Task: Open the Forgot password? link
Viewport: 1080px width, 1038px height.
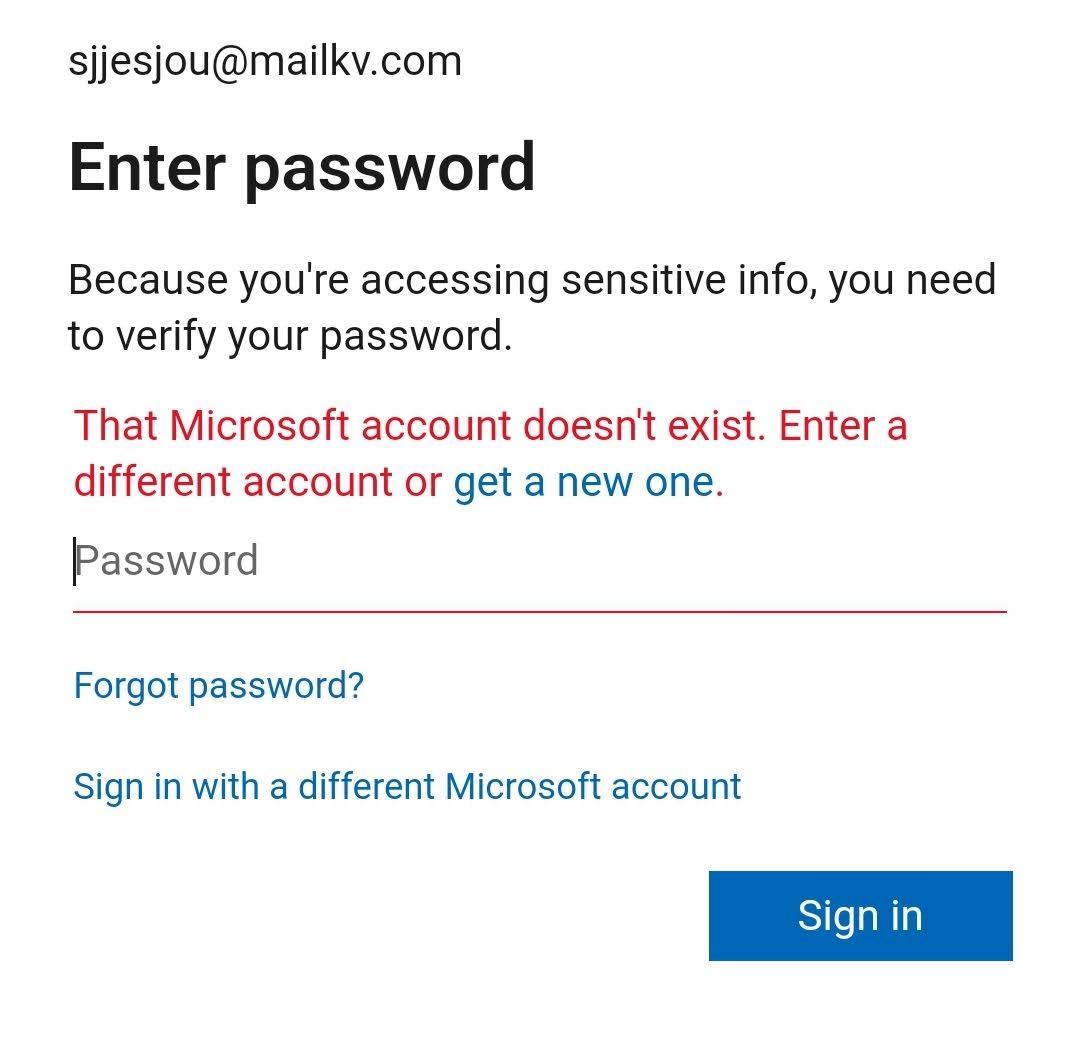Action: [218, 686]
